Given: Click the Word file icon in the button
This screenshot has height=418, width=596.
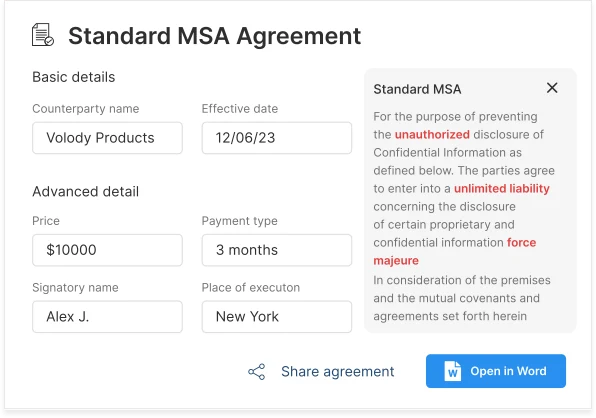Looking at the screenshot, I should (x=452, y=371).
